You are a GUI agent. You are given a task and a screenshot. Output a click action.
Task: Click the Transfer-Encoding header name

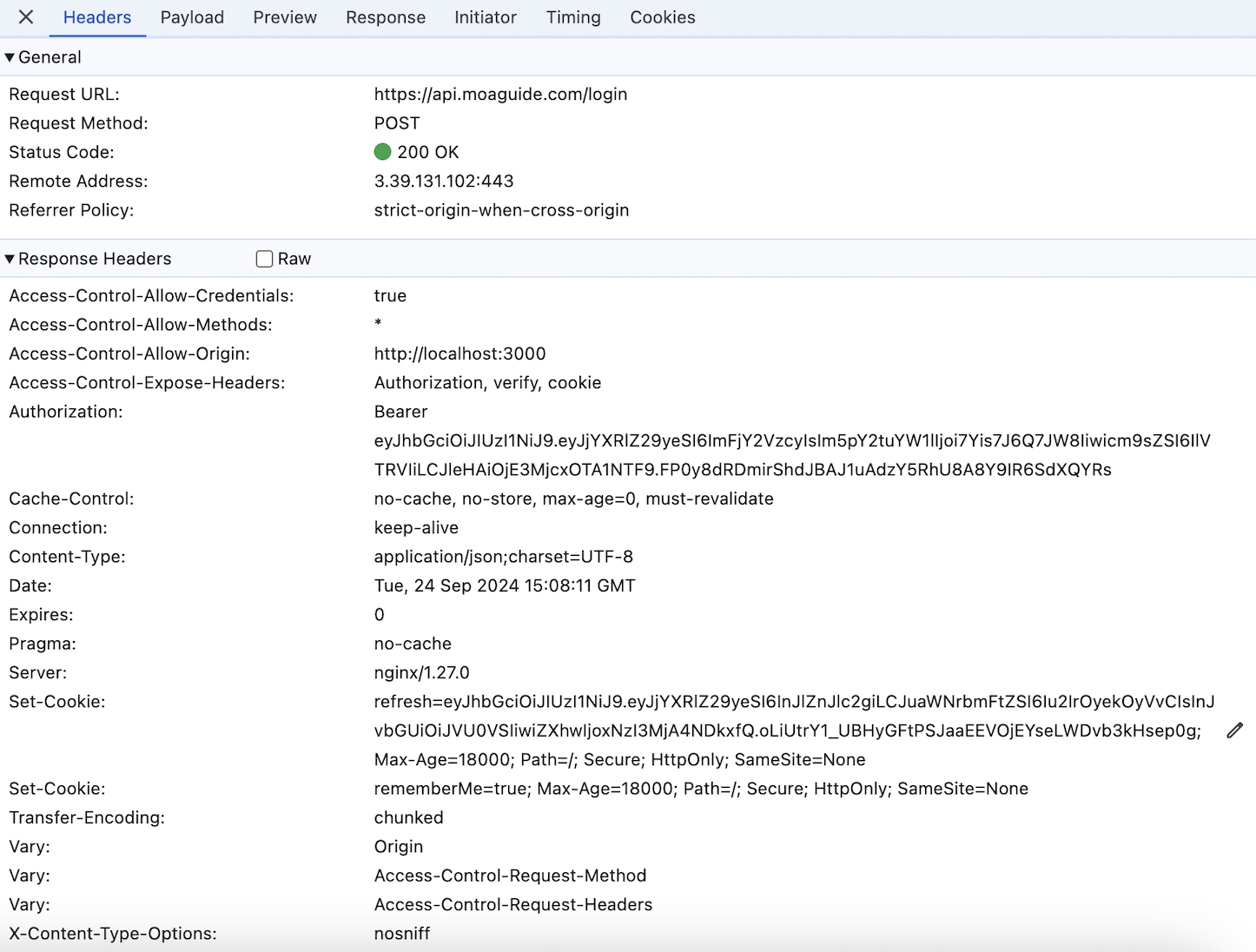click(x=87, y=817)
